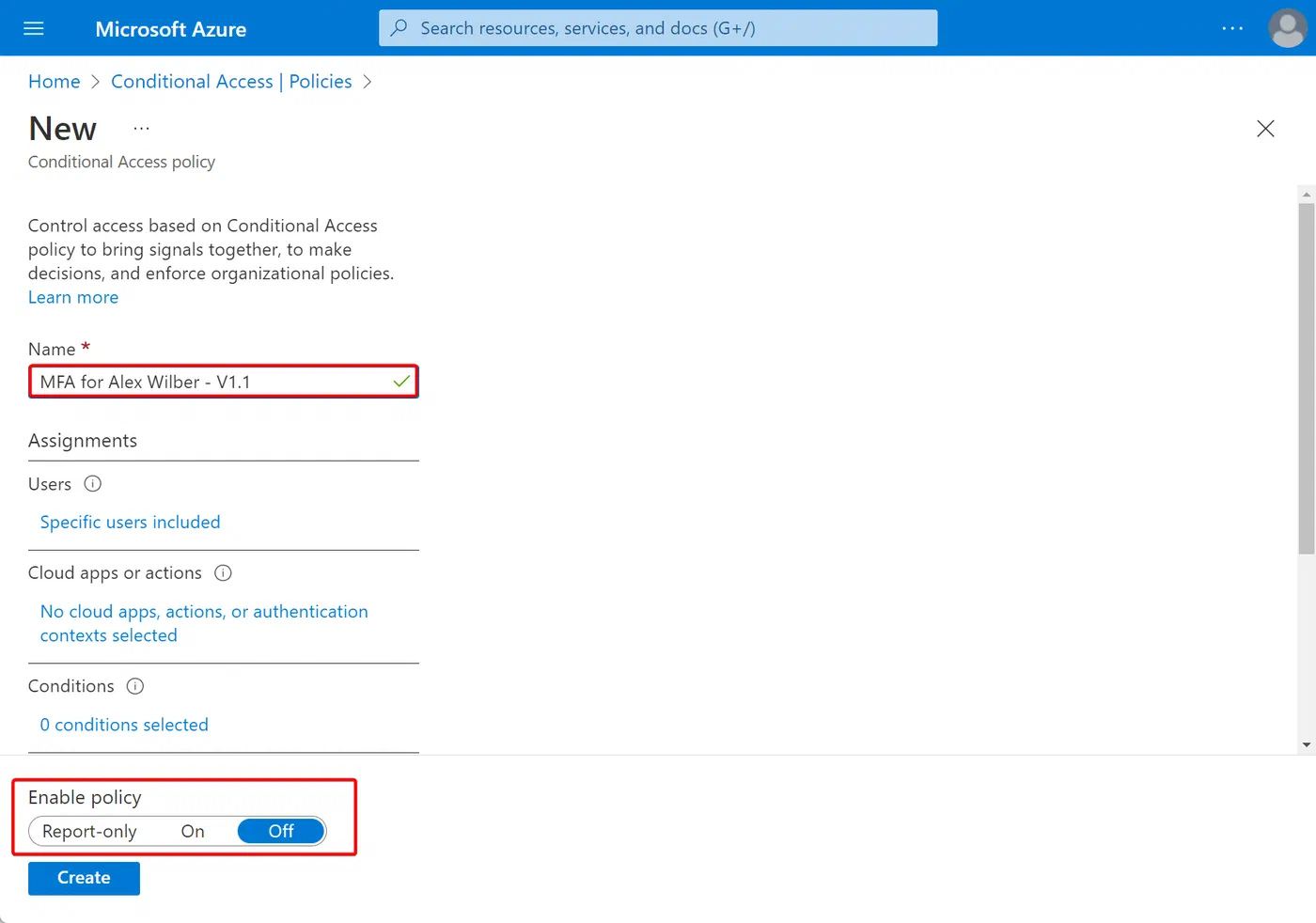The height and width of the screenshot is (923, 1316).
Task: Open Conditional Access | Policies breadcrumb
Action: tap(231, 82)
